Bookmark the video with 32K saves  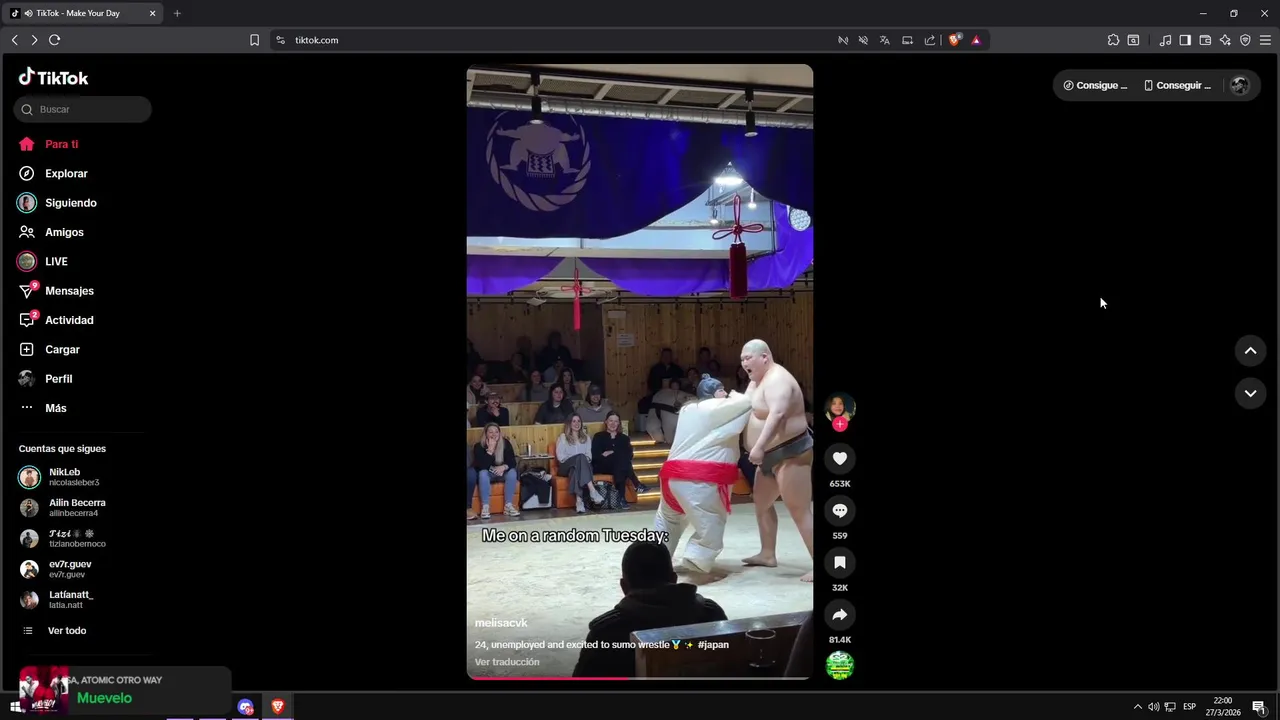[x=840, y=563]
